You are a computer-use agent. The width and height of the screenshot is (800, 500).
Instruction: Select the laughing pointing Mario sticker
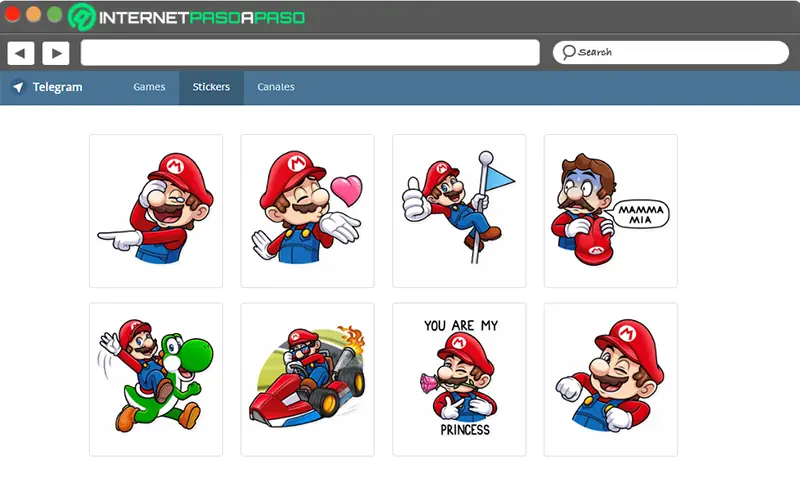click(156, 211)
